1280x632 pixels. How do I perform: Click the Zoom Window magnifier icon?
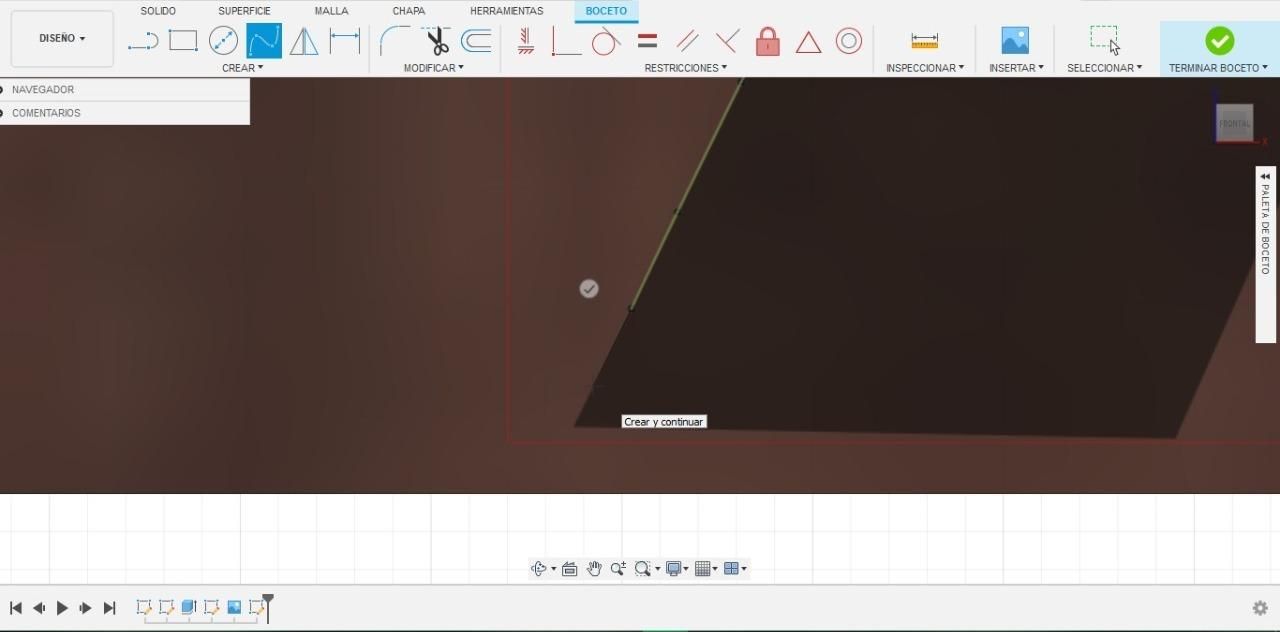[643, 569]
